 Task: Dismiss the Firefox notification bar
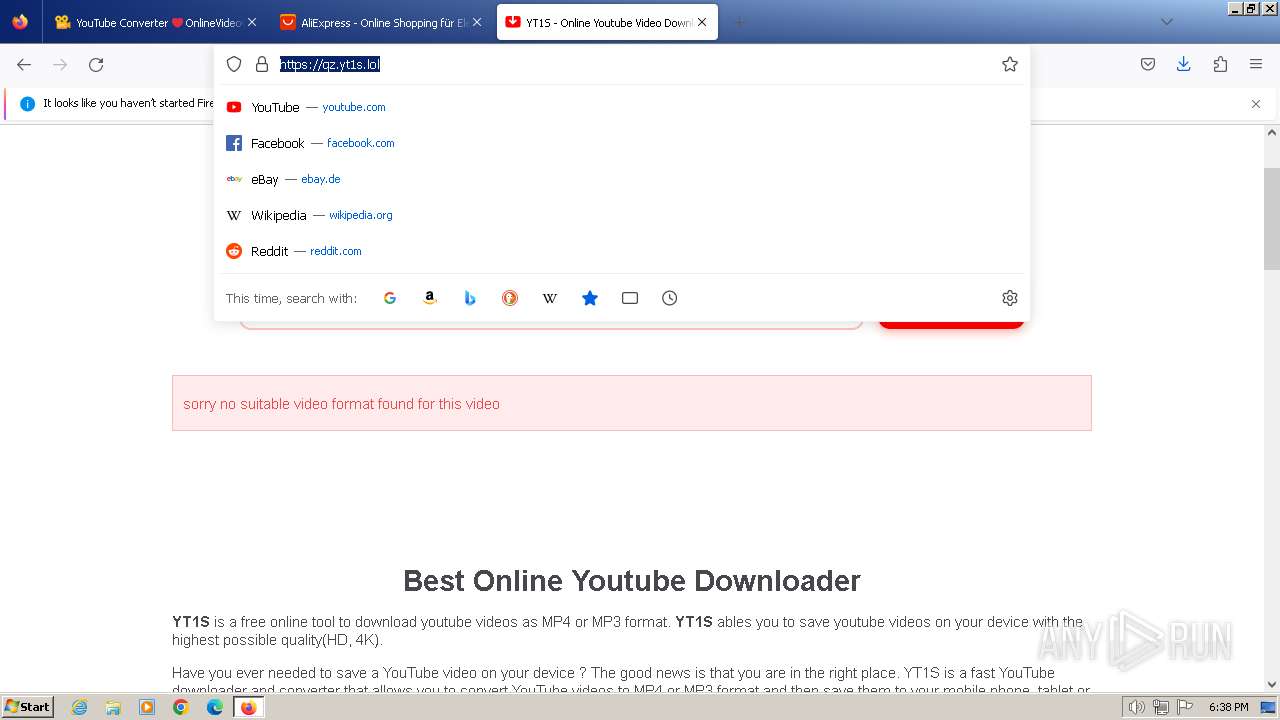1256,104
